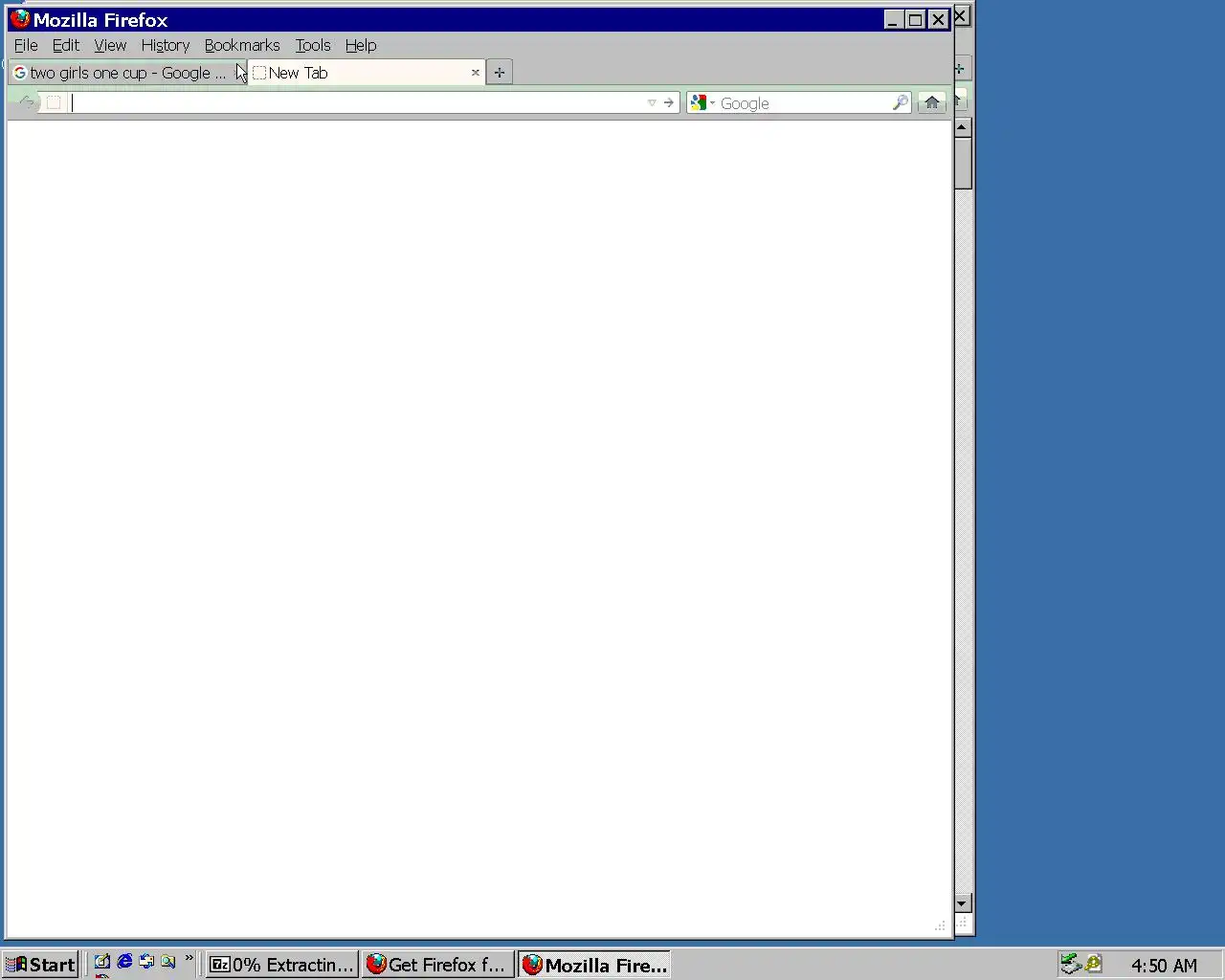Click the first Quick Launch icon beside Start
This screenshot has width=1225, height=980.
coord(101,963)
